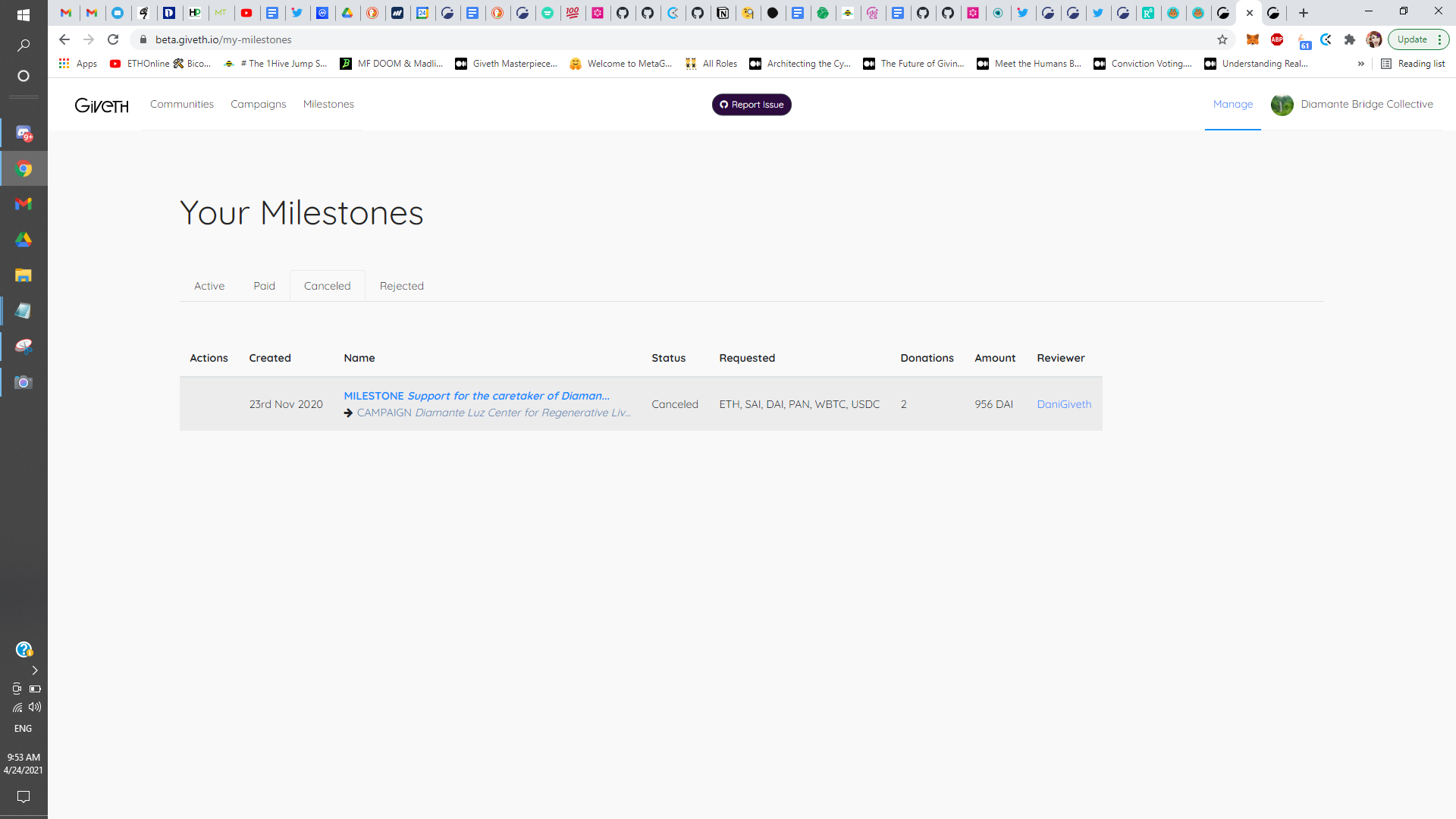Bookmark this page with the star icon
The width and height of the screenshot is (1456, 819).
coord(1222,39)
